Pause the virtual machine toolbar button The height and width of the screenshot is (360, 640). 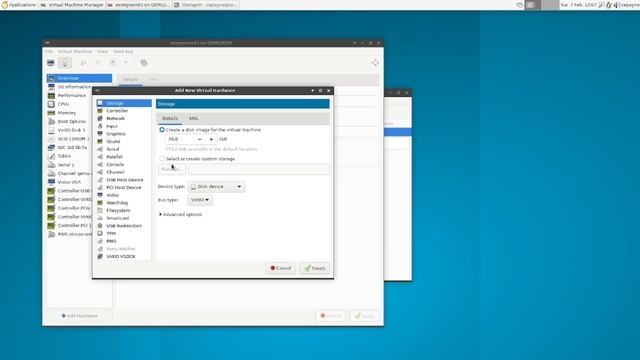pyautogui.click(x=98, y=63)
